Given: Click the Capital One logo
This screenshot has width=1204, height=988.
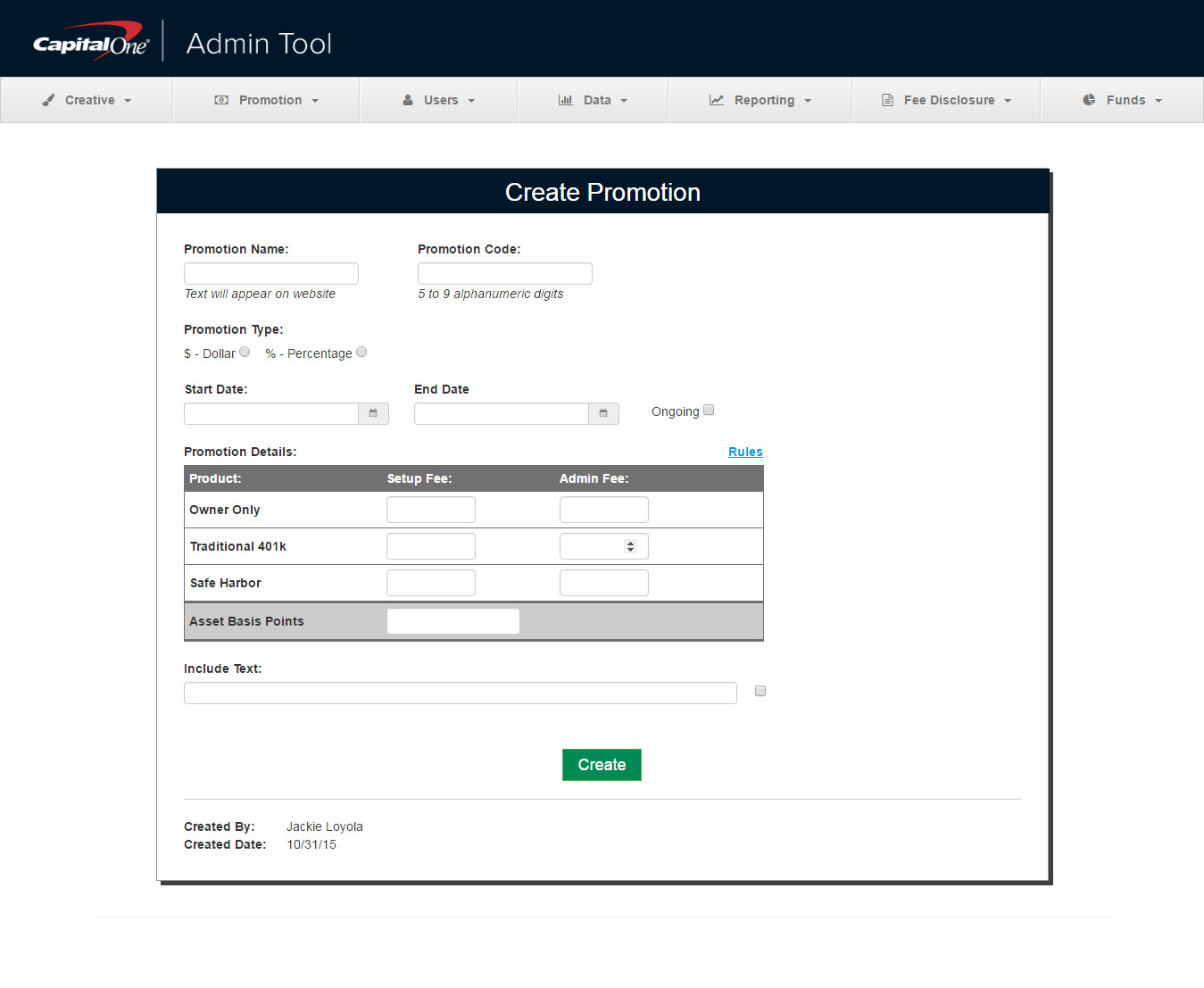Looking at the screenshot, I should [90, 42].
